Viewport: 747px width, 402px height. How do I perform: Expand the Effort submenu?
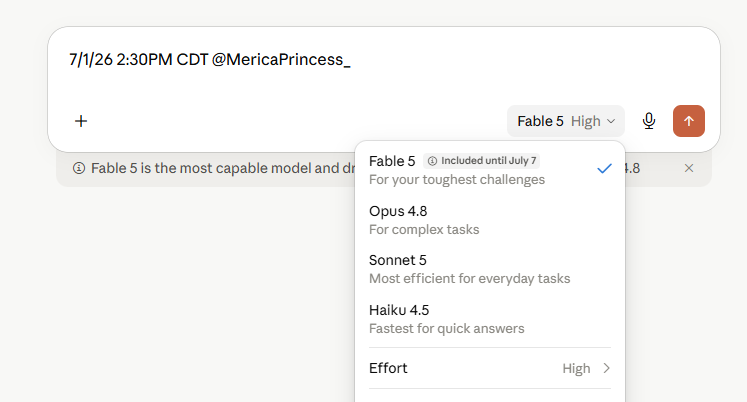click(x=490, y=368)
